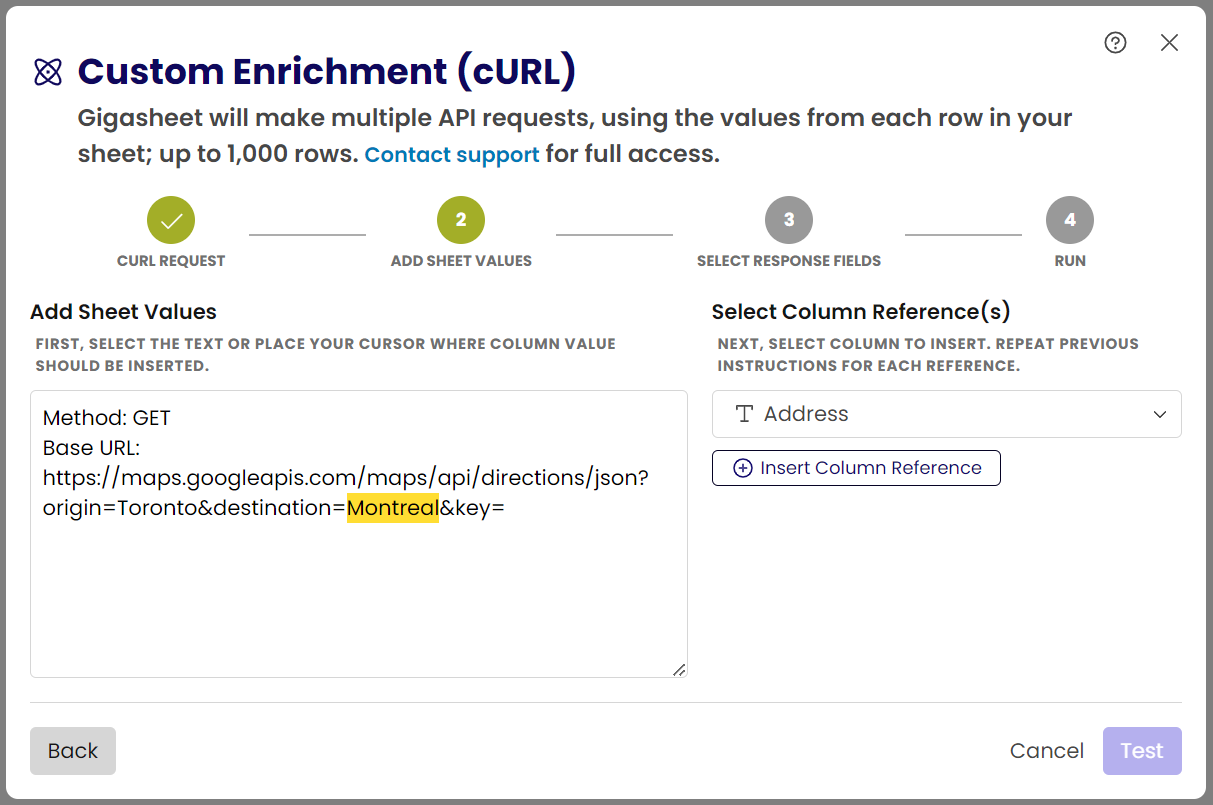Jump to step 4 Run
This screenshot has height=805, width=1213.
point(1069,220)
